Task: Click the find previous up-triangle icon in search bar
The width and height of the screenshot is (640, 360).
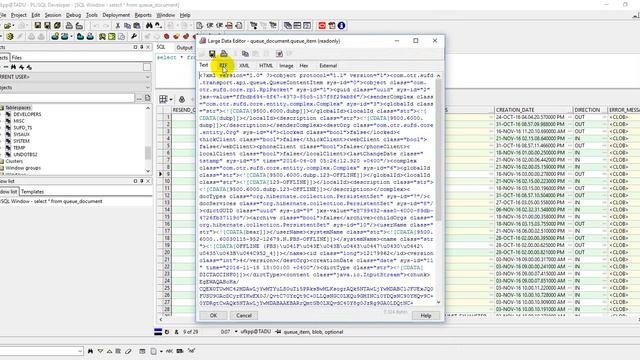Action: click(x=109, y=351)
